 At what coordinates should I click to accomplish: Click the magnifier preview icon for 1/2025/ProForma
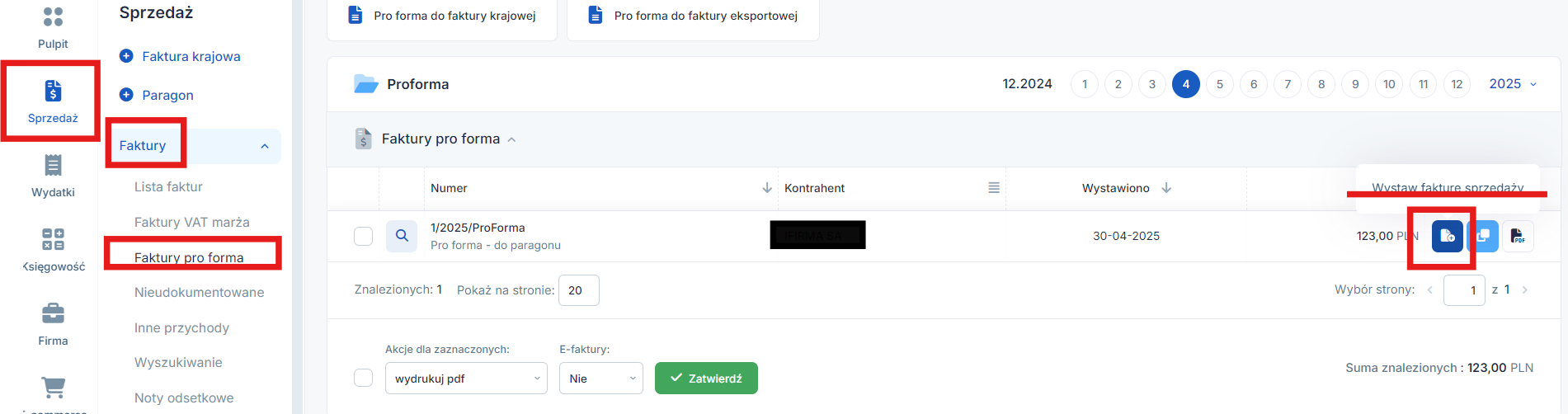402,236
